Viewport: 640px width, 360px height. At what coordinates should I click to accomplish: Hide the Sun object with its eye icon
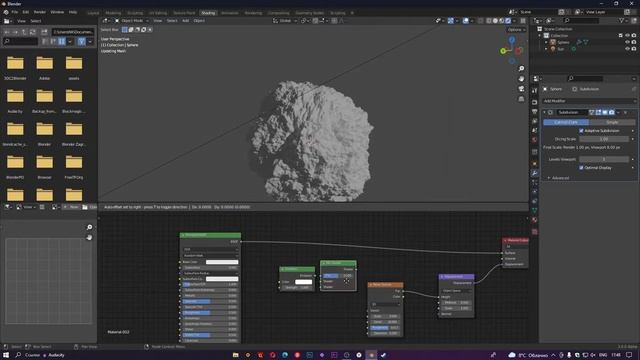(x=627, y=49)
